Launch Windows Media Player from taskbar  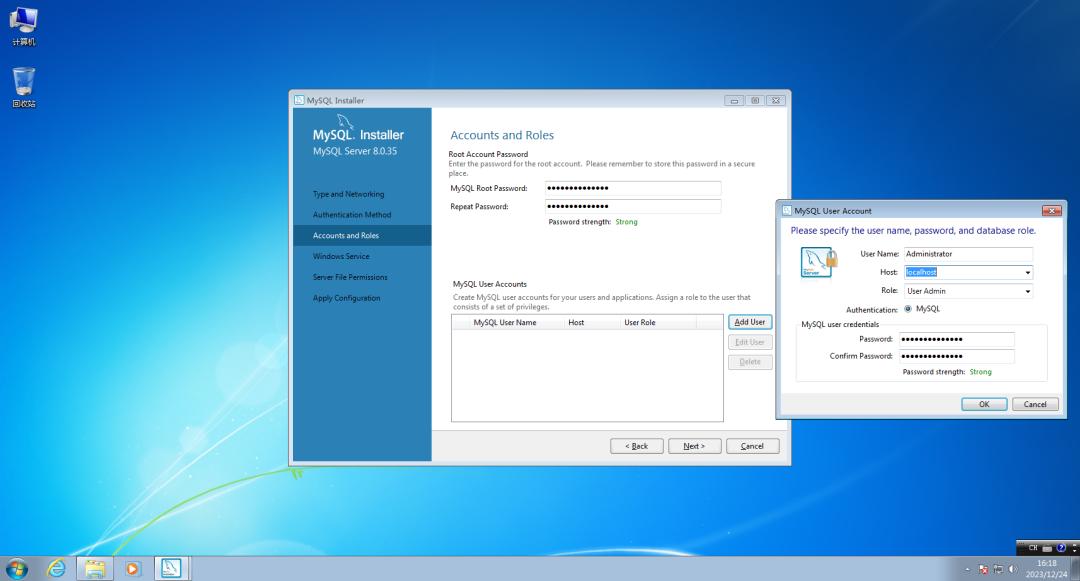[x=132, y=569]
